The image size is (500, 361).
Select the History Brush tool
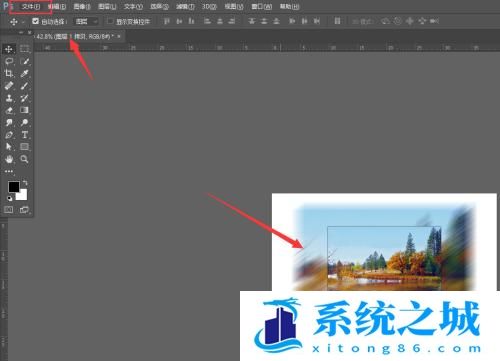click(24, 98)
